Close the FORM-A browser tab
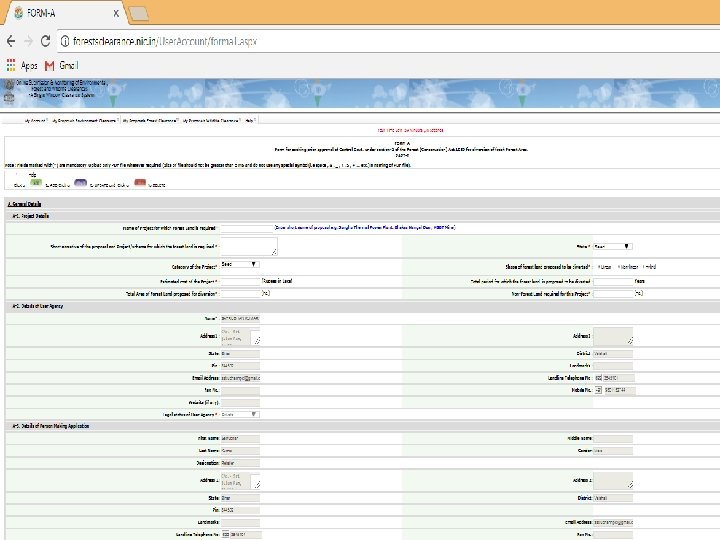This screenshot has width=720, height=540. [x=116, y=13]
